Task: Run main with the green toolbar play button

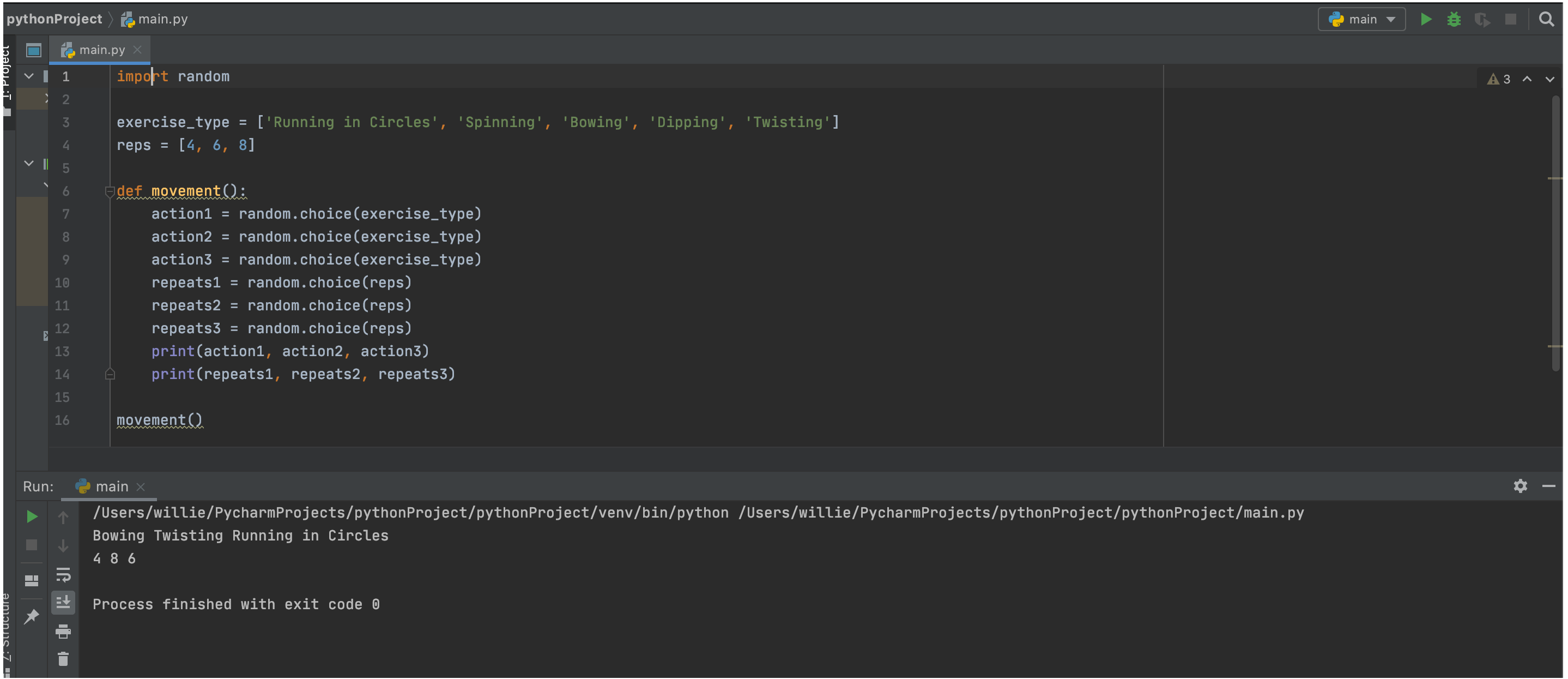Action: tap(1426, 20)
